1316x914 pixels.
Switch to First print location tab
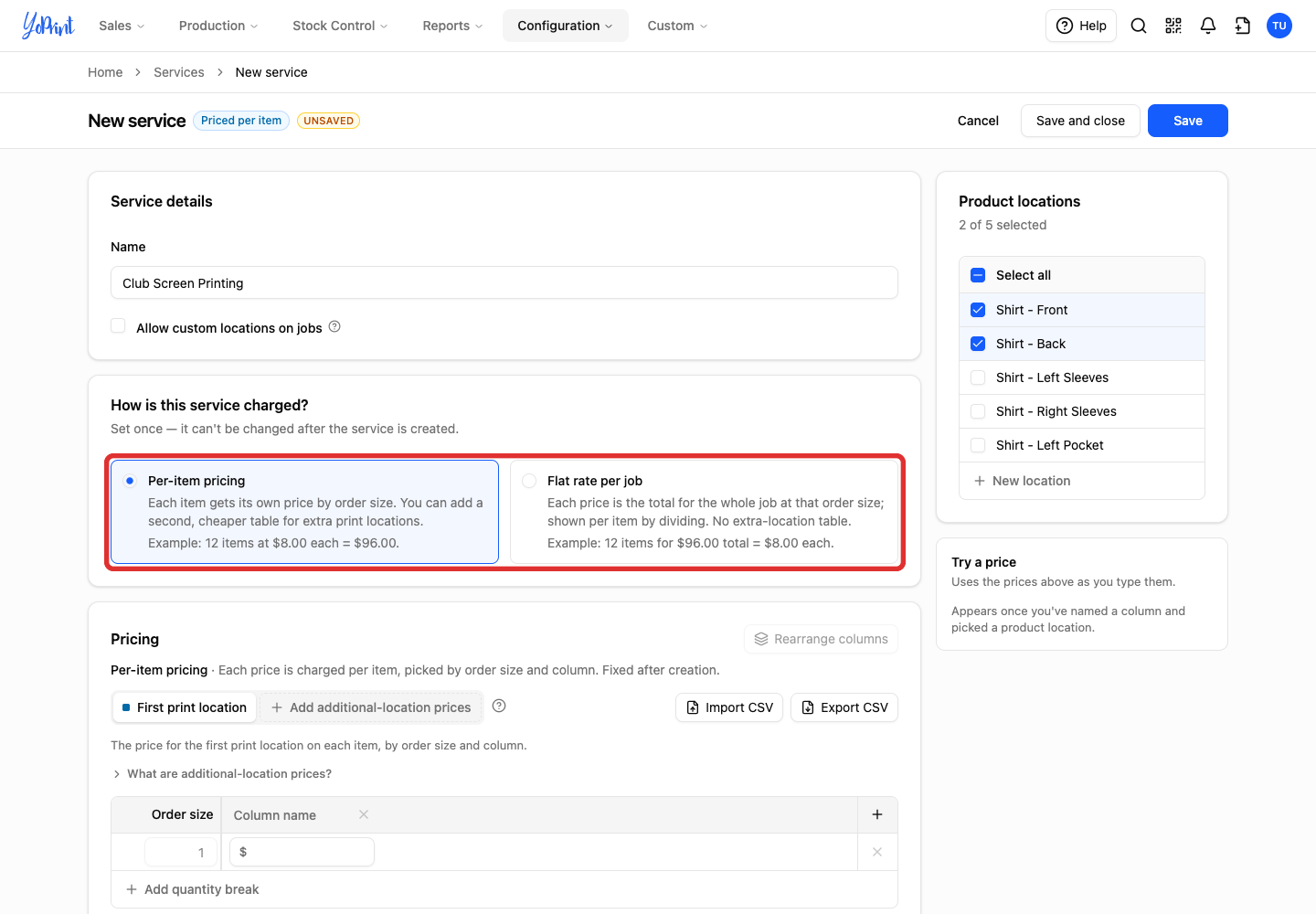coord(186,707)
